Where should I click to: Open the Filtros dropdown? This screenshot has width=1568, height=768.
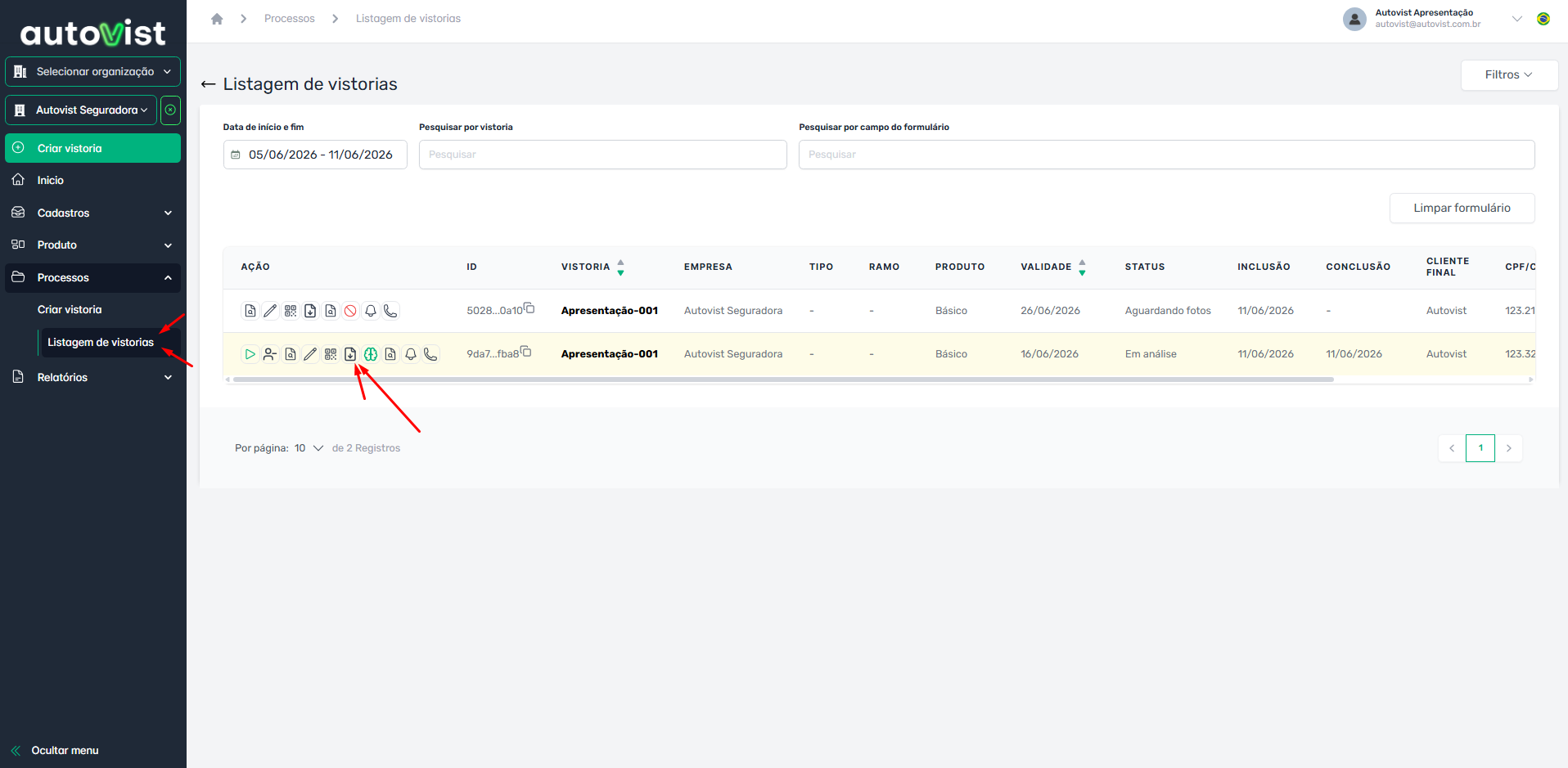point(1509,74)
